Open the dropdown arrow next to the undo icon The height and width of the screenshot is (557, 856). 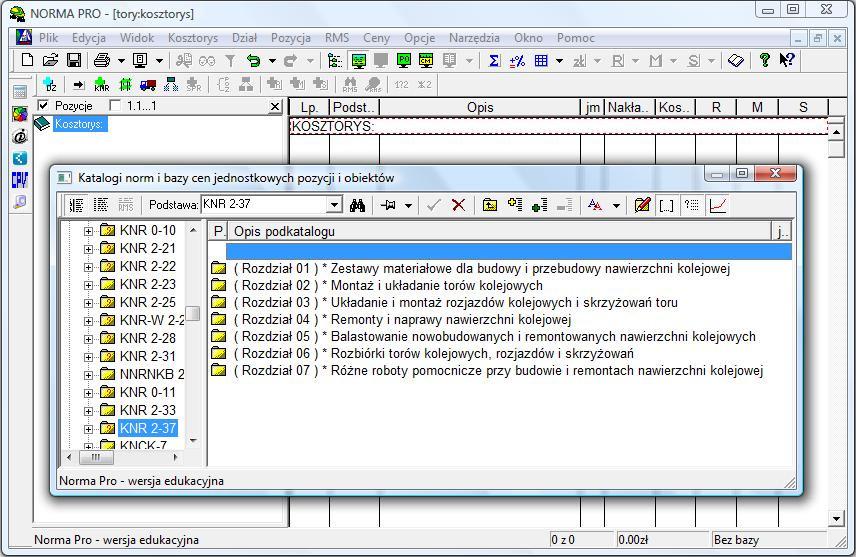(272, 61)
